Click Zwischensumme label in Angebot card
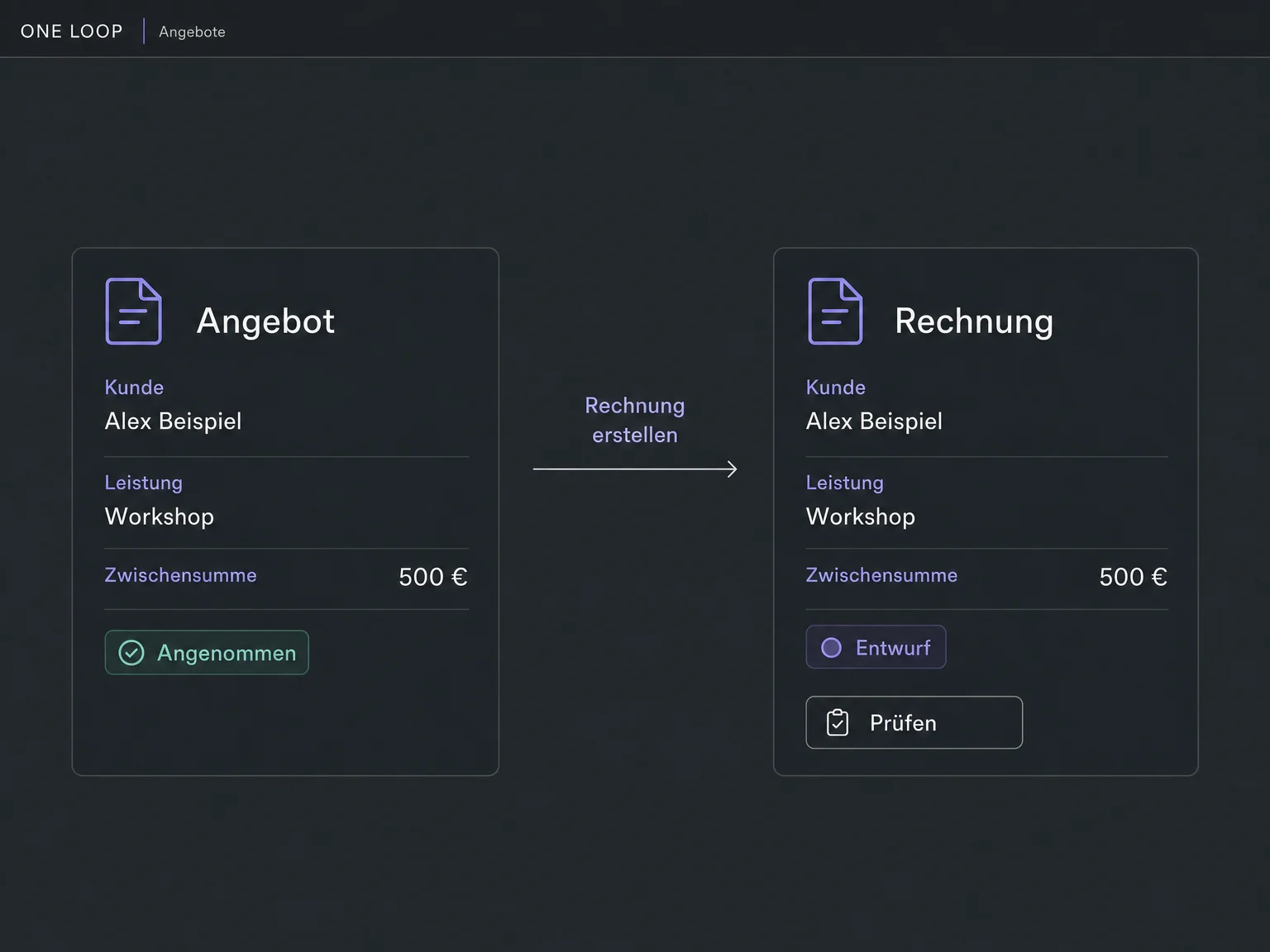This screenshot has width=1270, height=952. (x=180, y=575)
